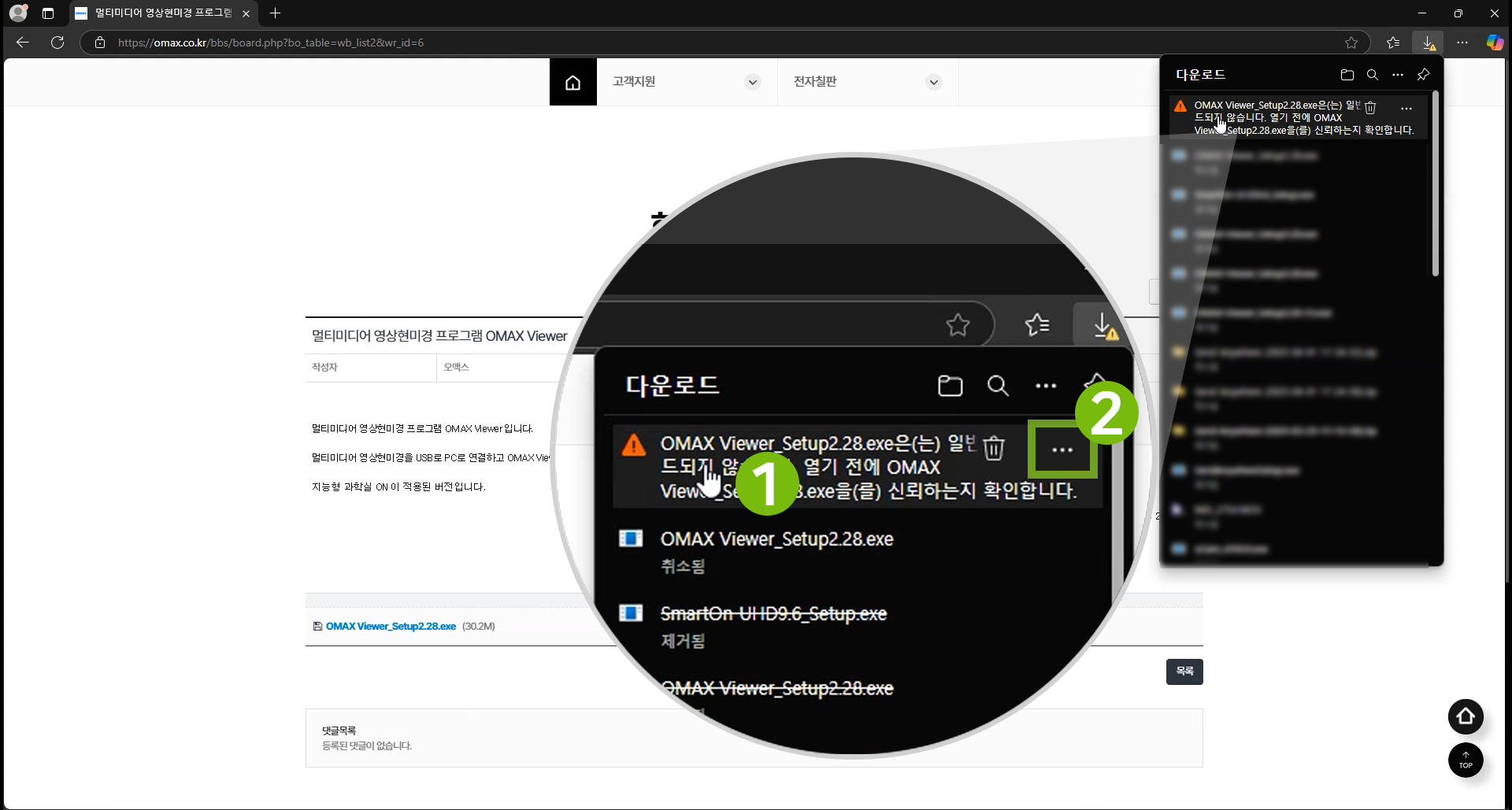Open browser settings and more menu

[1462, 43]
